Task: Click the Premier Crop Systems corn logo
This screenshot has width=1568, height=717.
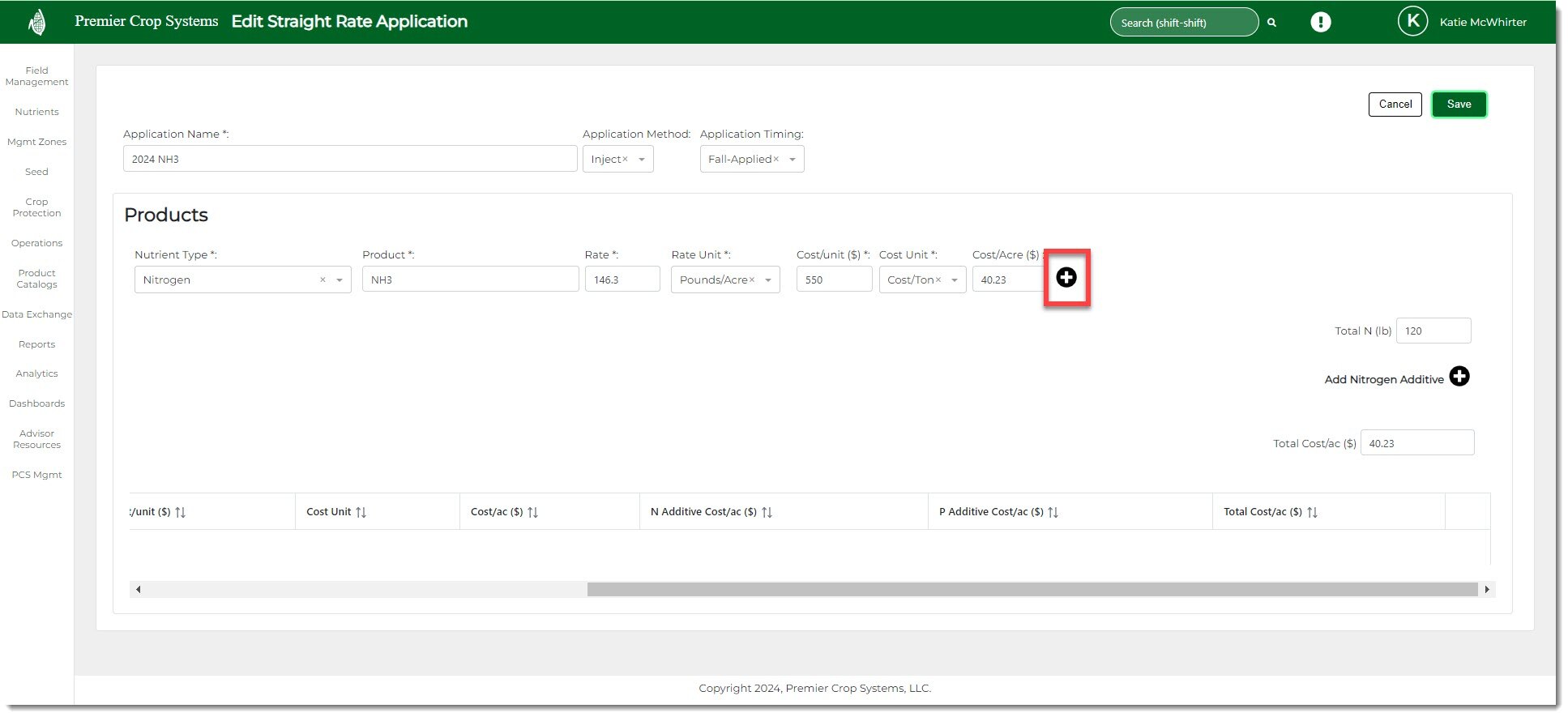Action: point(36,22)
